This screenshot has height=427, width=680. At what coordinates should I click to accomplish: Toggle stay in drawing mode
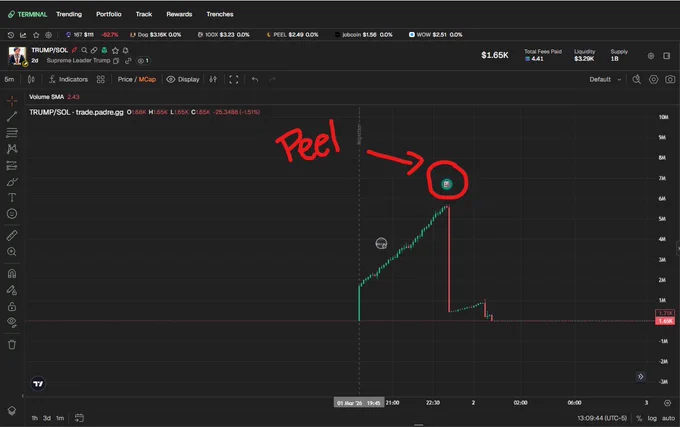point(12,290)
